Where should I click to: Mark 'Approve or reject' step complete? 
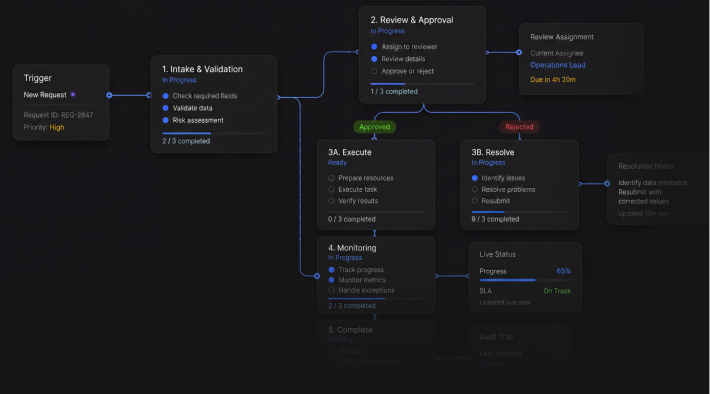tap(374, 71)
